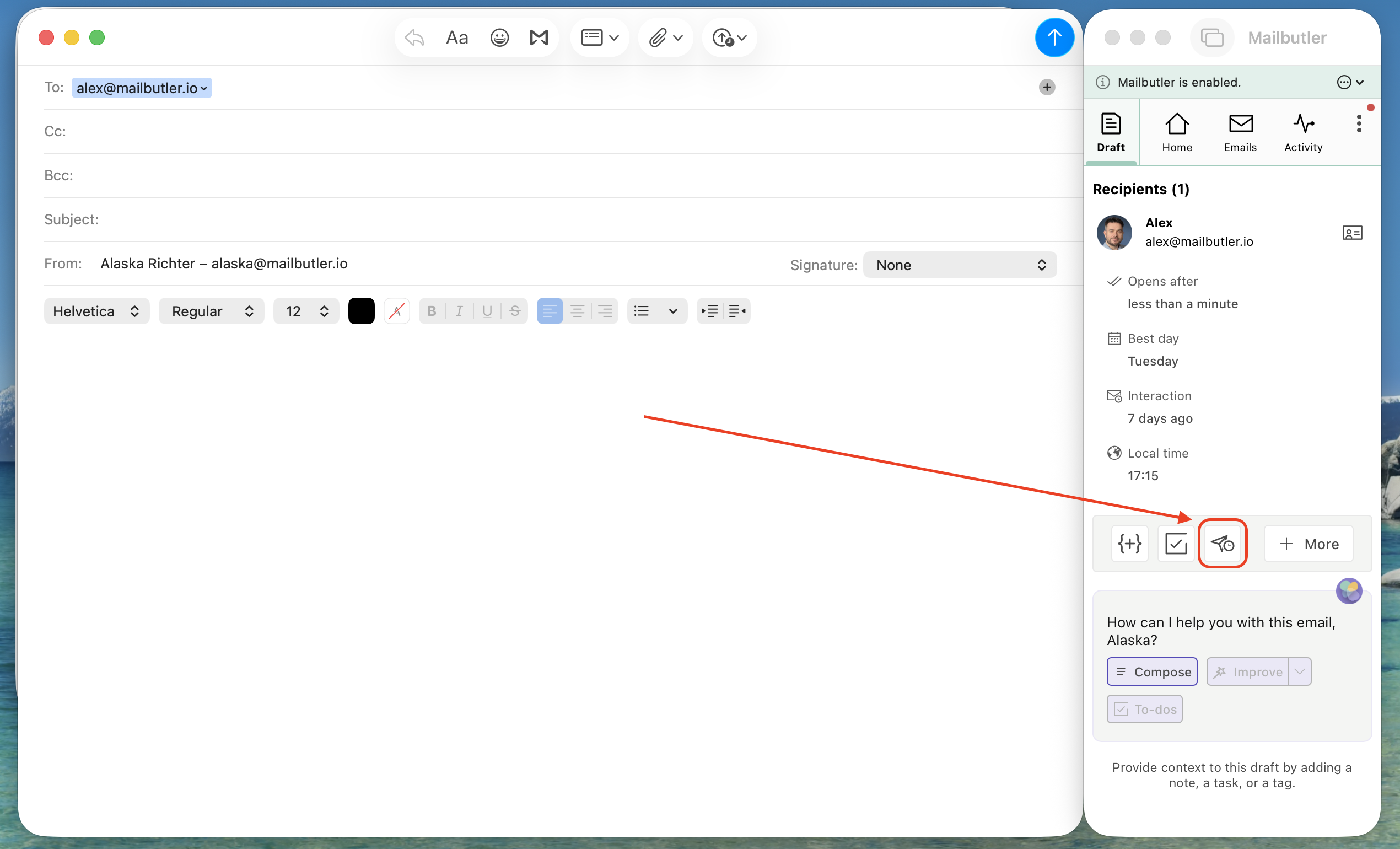Increase the indent level
Screen dimensions: 1400x849
point(710,311)
